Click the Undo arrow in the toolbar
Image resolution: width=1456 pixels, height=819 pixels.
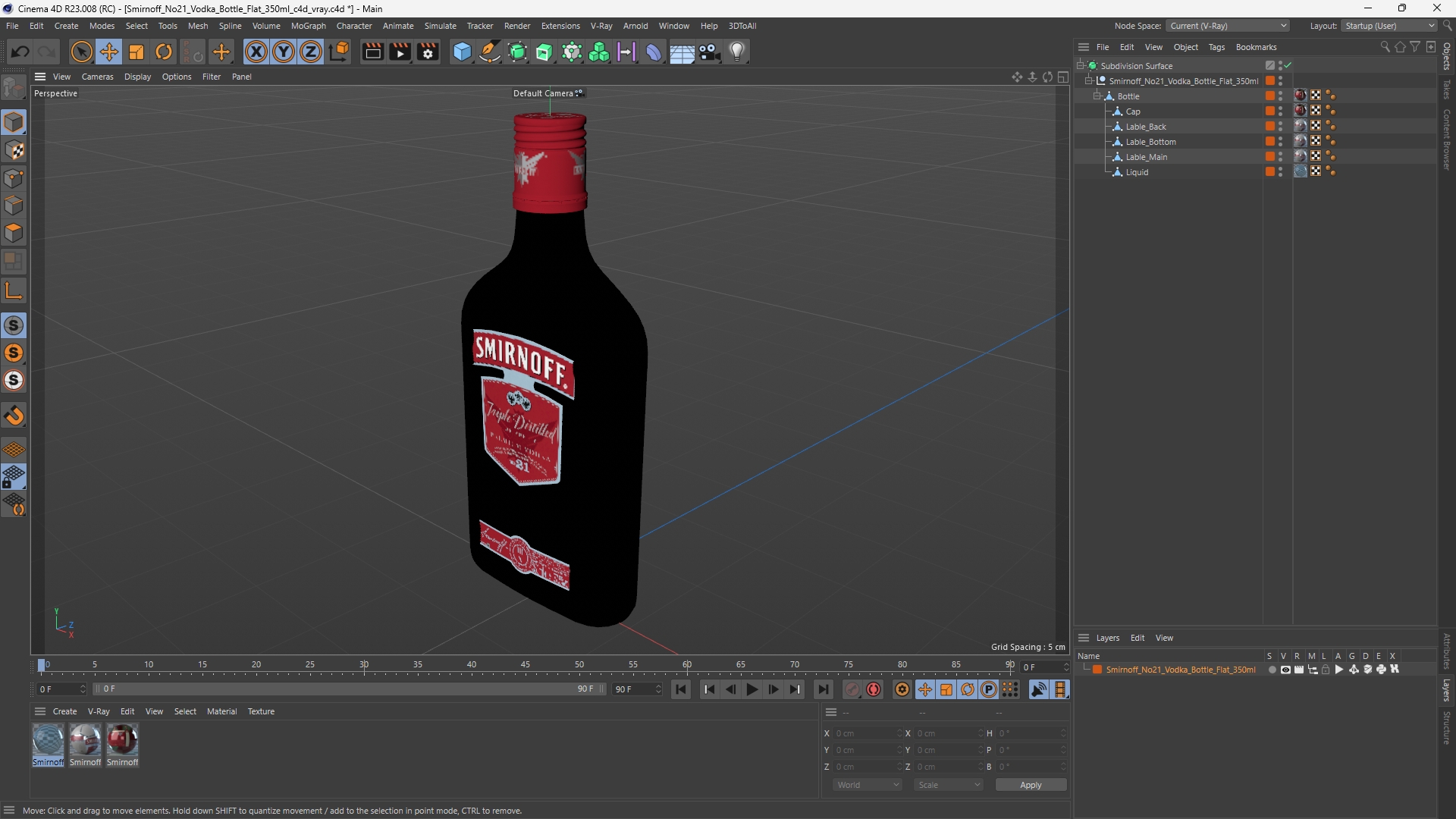tap(20, 52)
